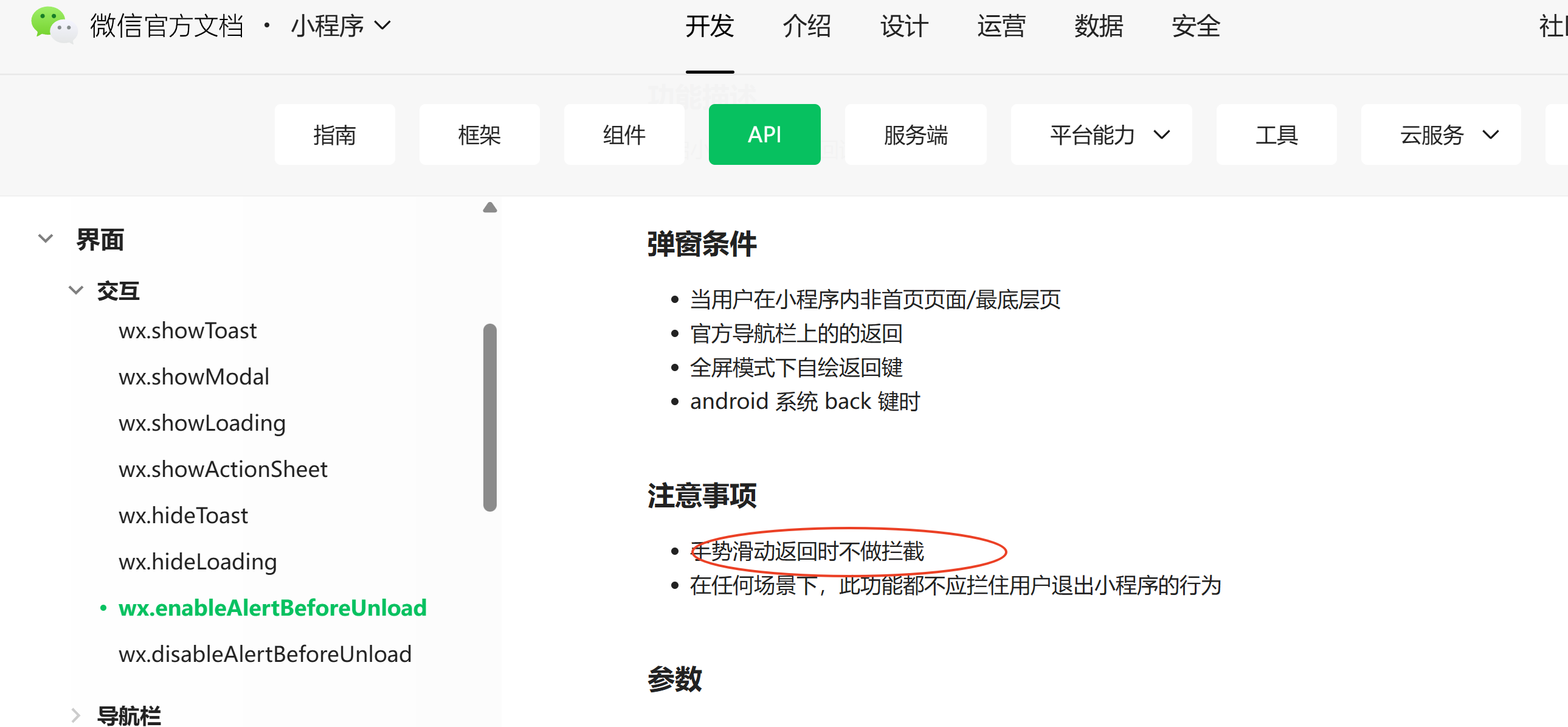Open wx.showModal documentation link
The height and width of the screenshot is (727, 1568).
193,377
